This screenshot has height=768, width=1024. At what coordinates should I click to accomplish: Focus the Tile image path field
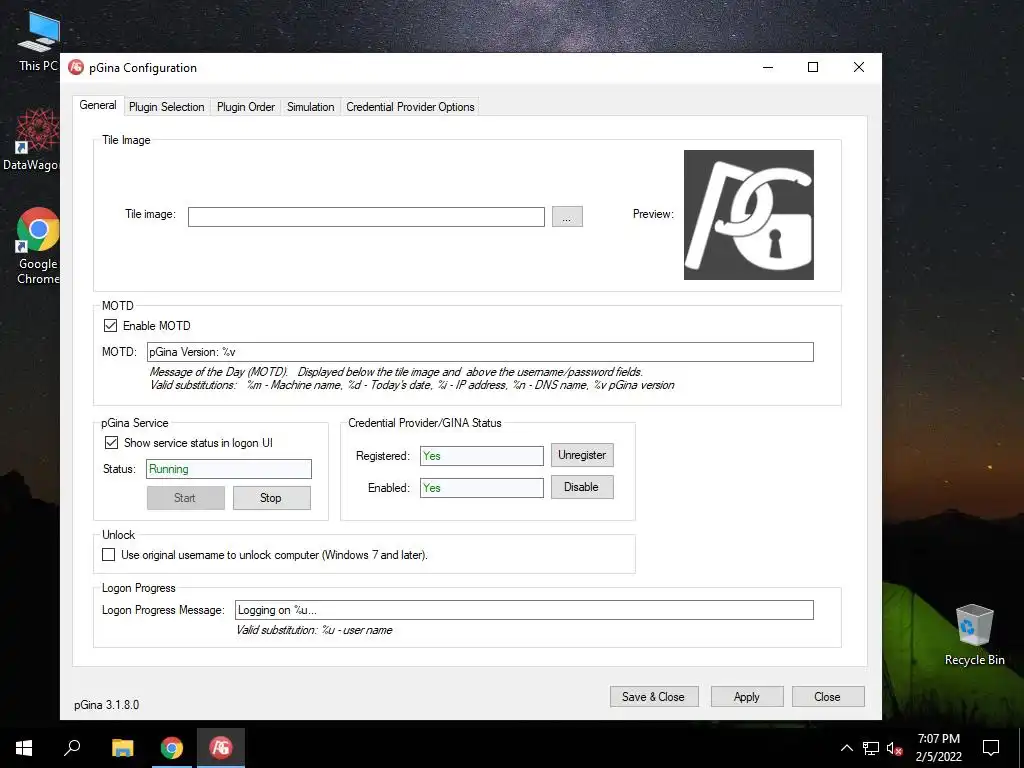click(366, 217)
